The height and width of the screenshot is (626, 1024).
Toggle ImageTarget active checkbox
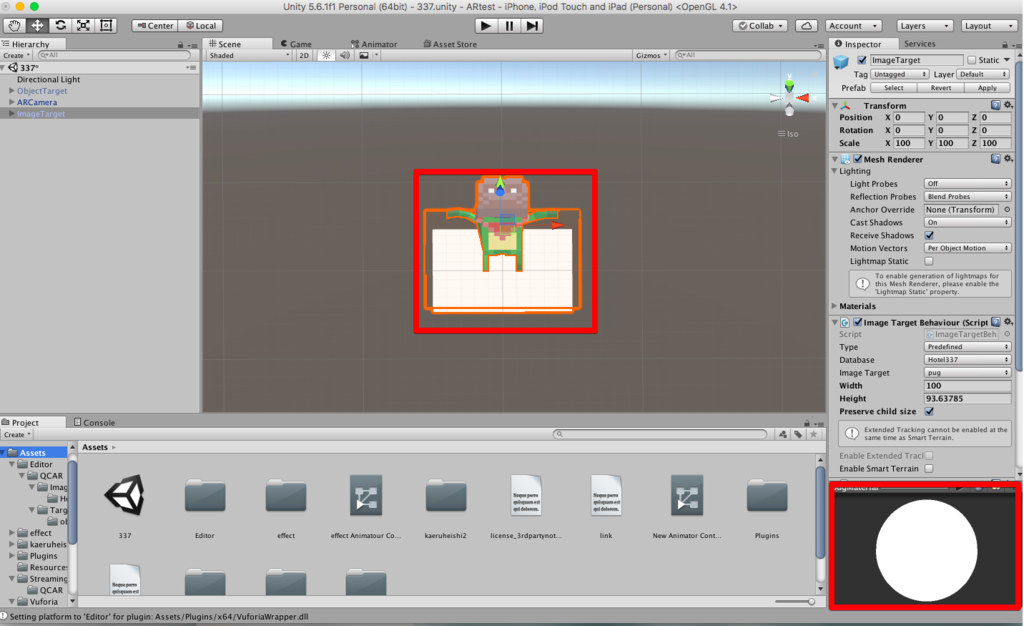coord(862,60)
